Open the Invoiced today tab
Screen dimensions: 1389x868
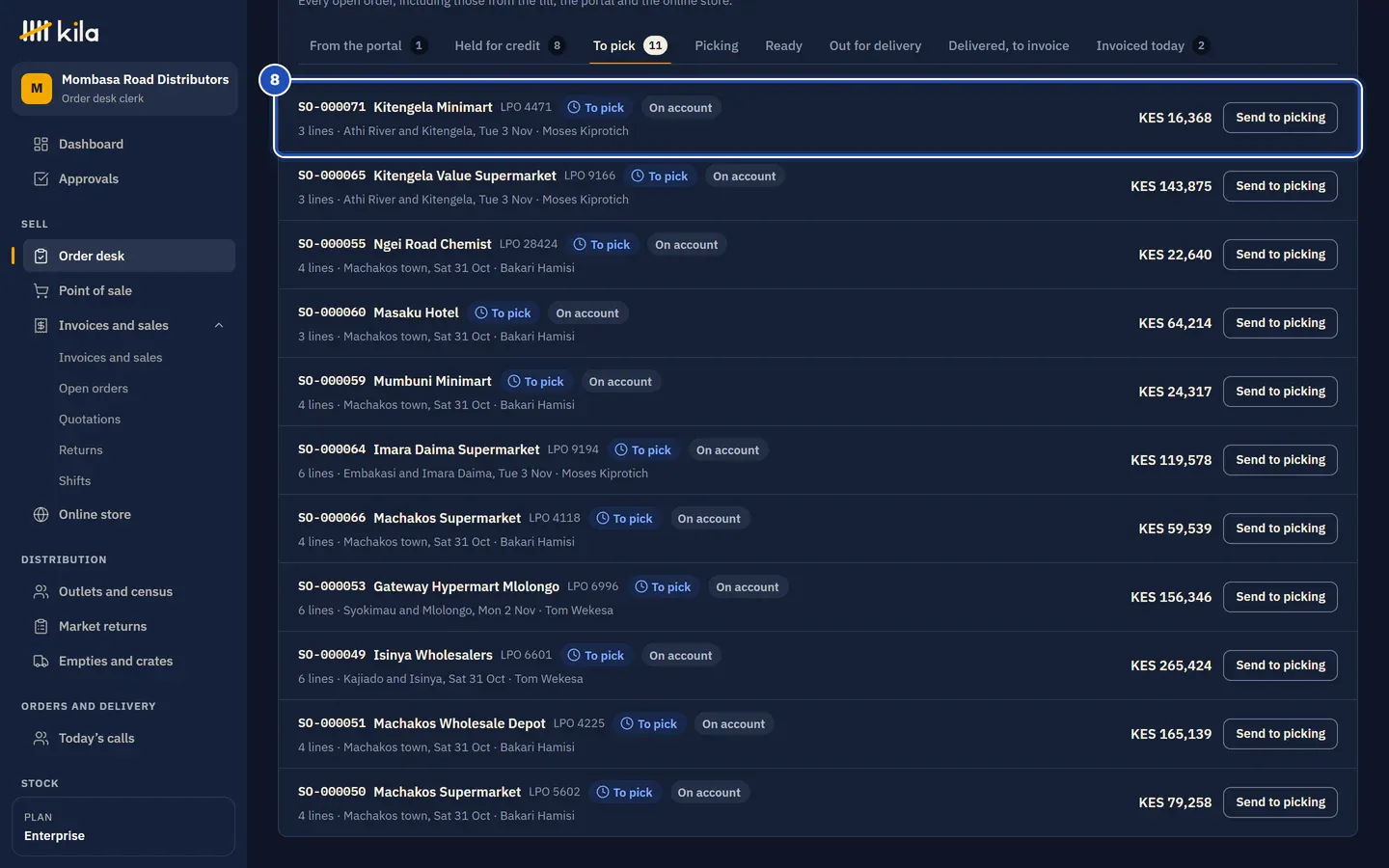(1152, 45)
